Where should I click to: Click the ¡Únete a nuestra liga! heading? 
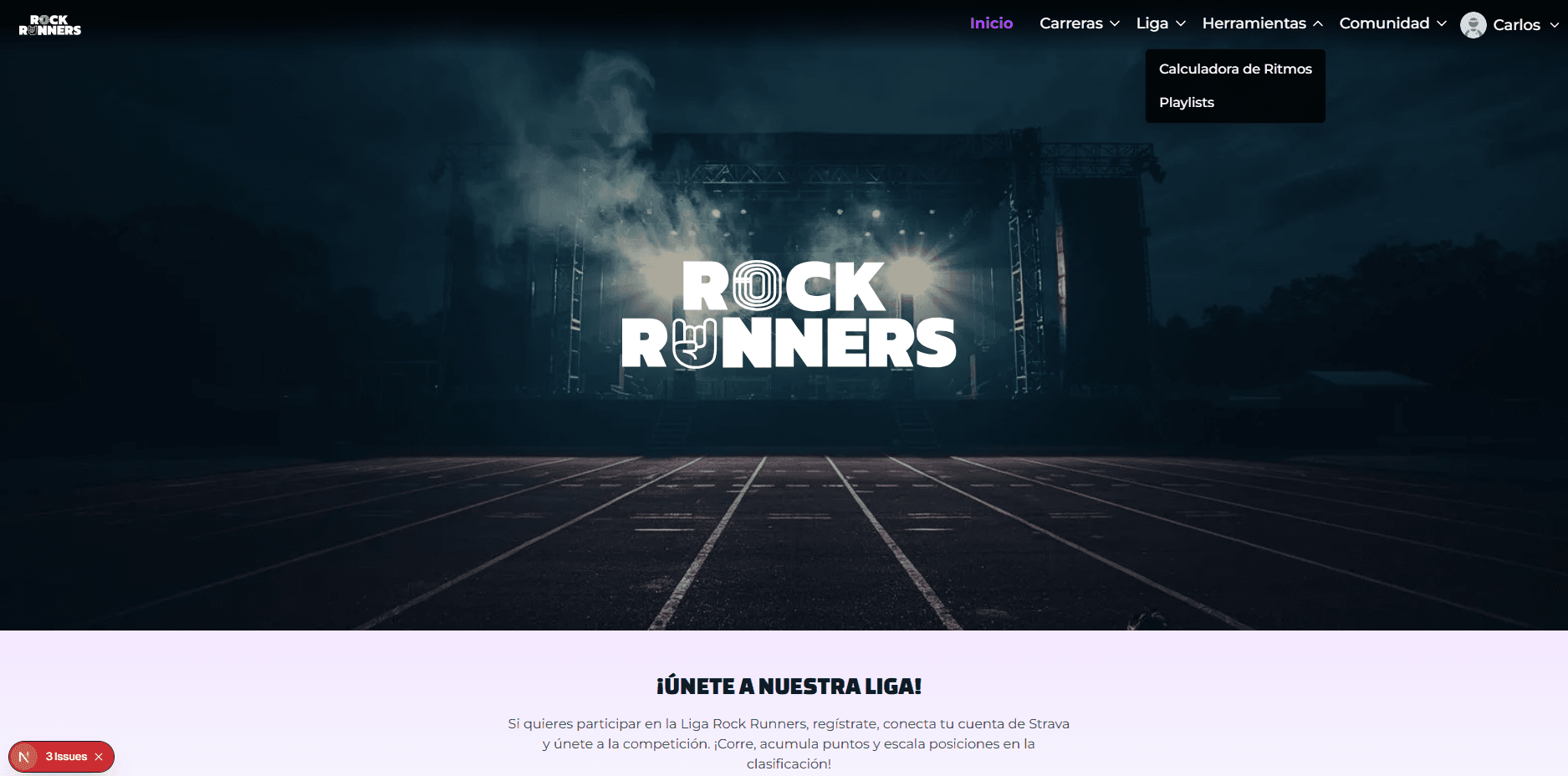pyautogui.click(x=788, y=687)
